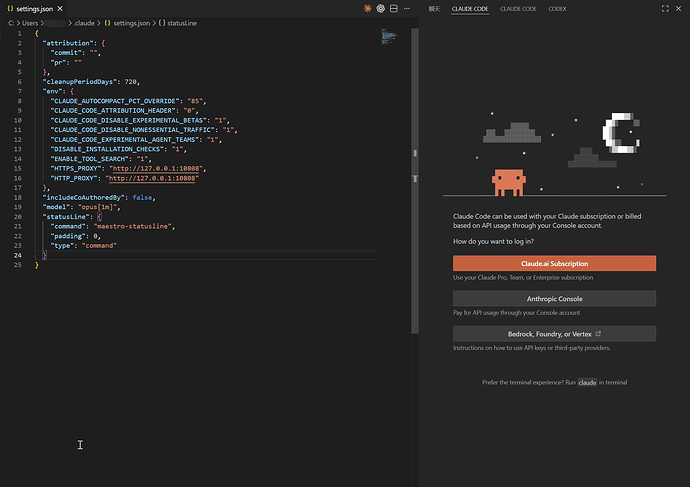Click the claude terminal command text
The width and height of the screenshot is (690, 487).
tap(587, 383)
